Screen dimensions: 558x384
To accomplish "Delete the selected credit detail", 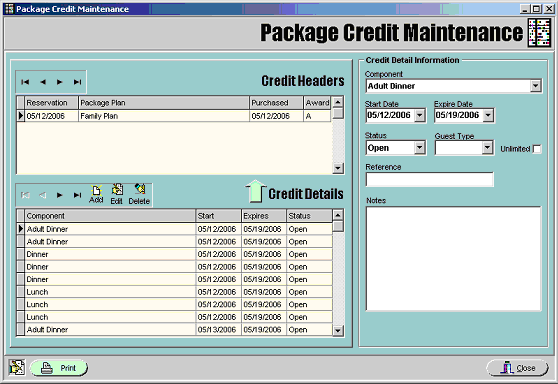I will point(139,194).
